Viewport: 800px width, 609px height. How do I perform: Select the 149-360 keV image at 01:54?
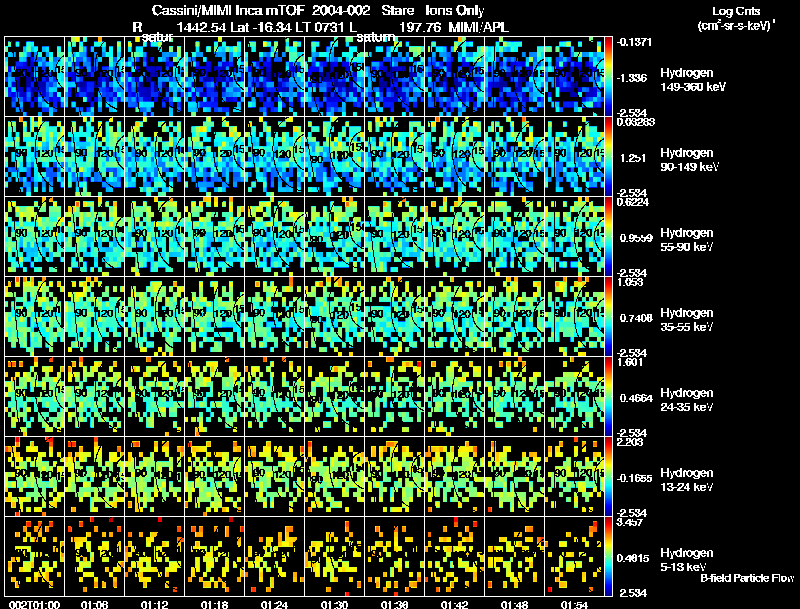point(574,77)
